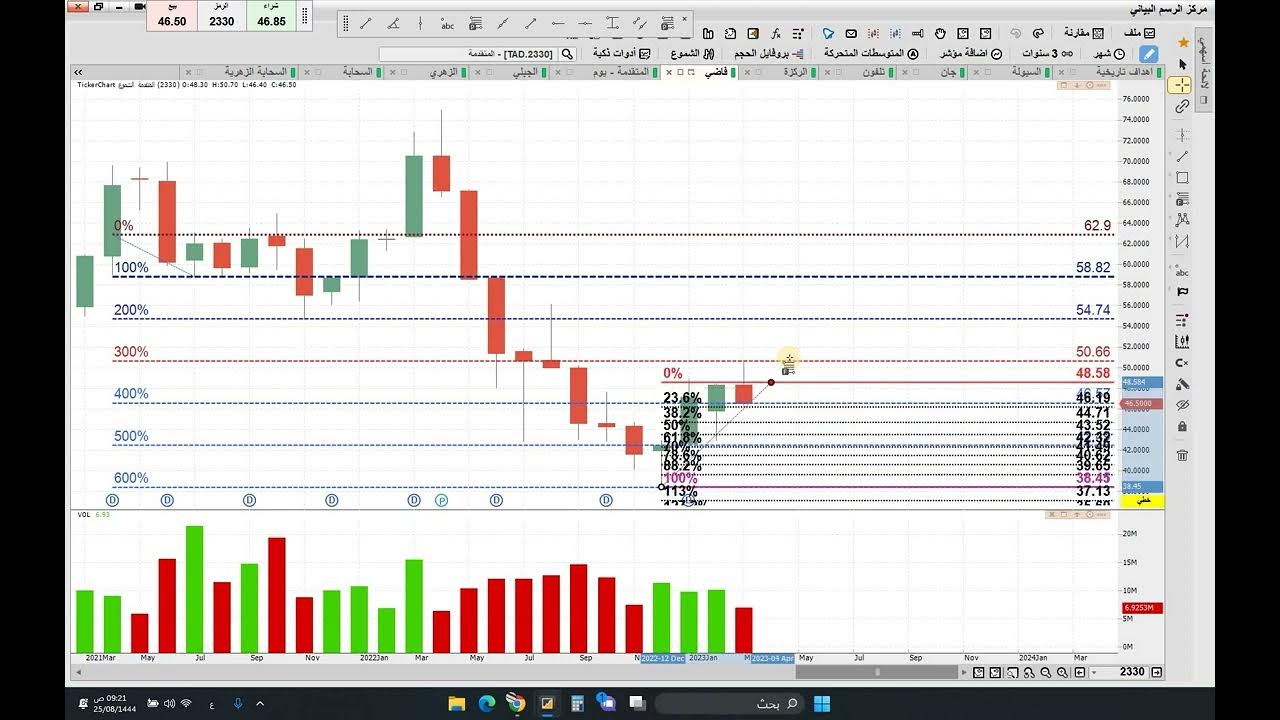Pick the abc text tool in the floating toolbar
This screenshot has height=720, width=1280.
pyautogui.click(x=447, y=23)
